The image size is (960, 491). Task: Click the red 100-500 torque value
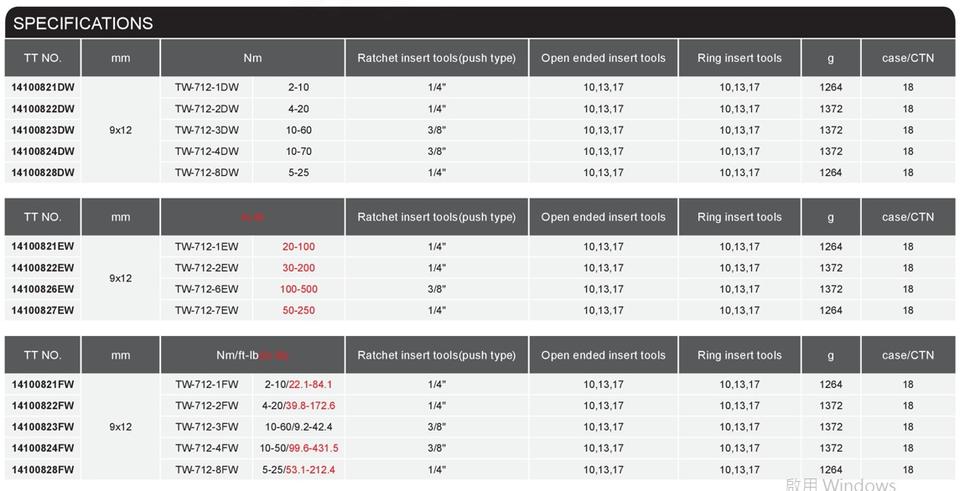coord(299,290)
